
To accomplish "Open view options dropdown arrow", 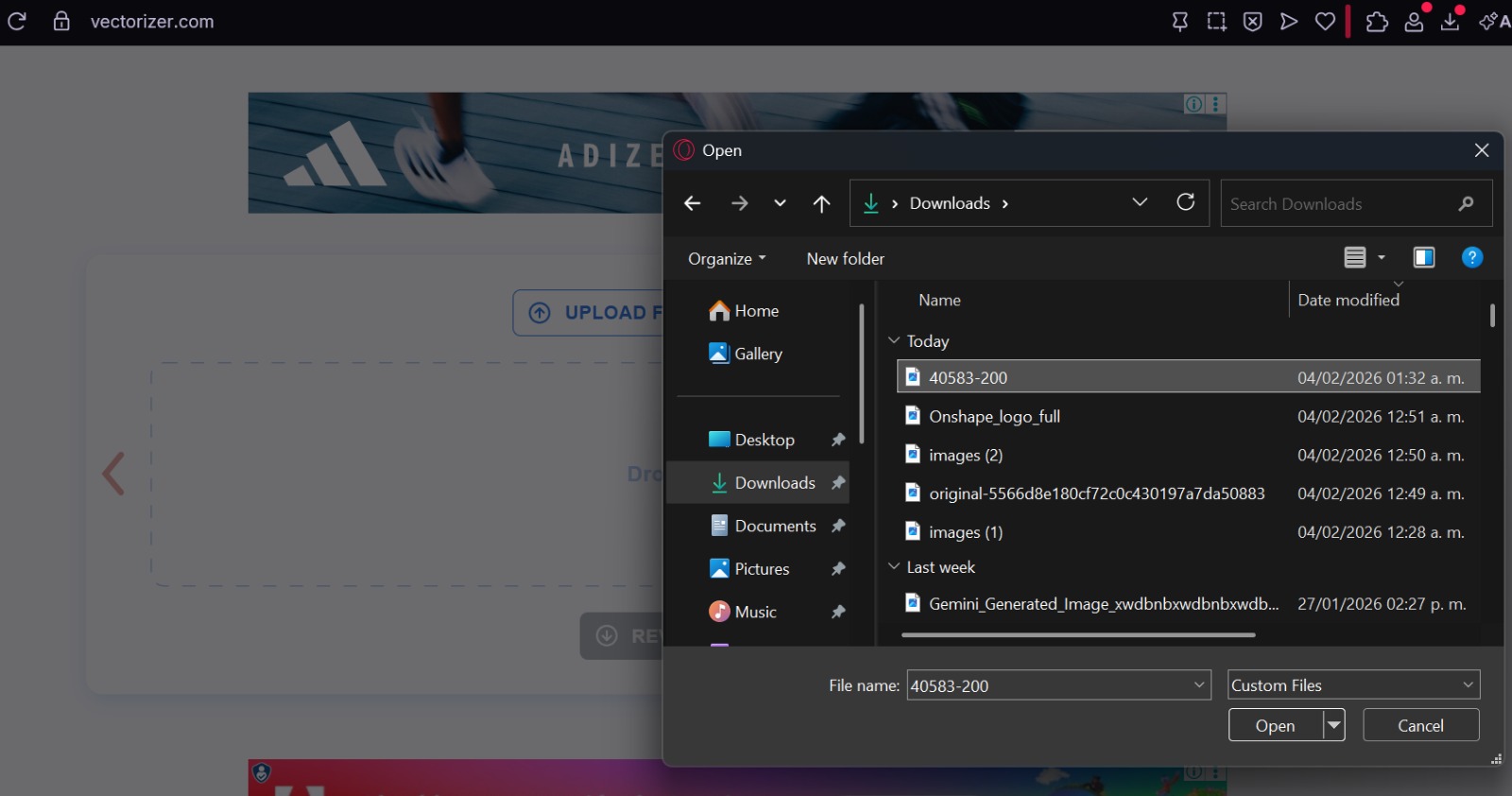I will [1382, 257].
